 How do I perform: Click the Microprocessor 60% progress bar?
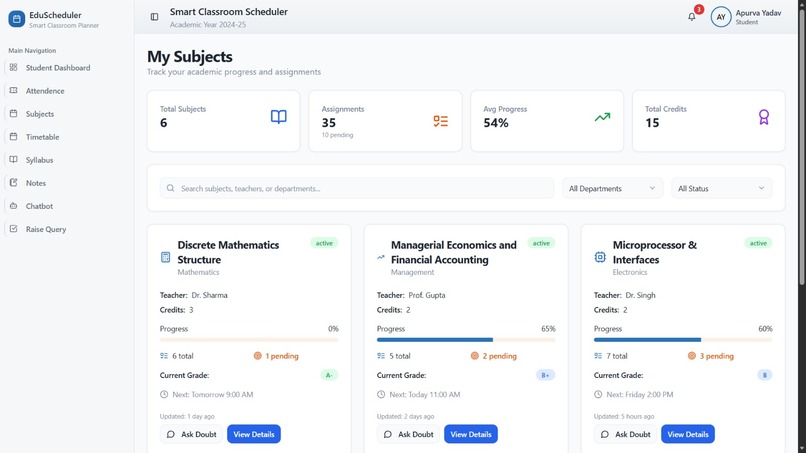(683, 340)
